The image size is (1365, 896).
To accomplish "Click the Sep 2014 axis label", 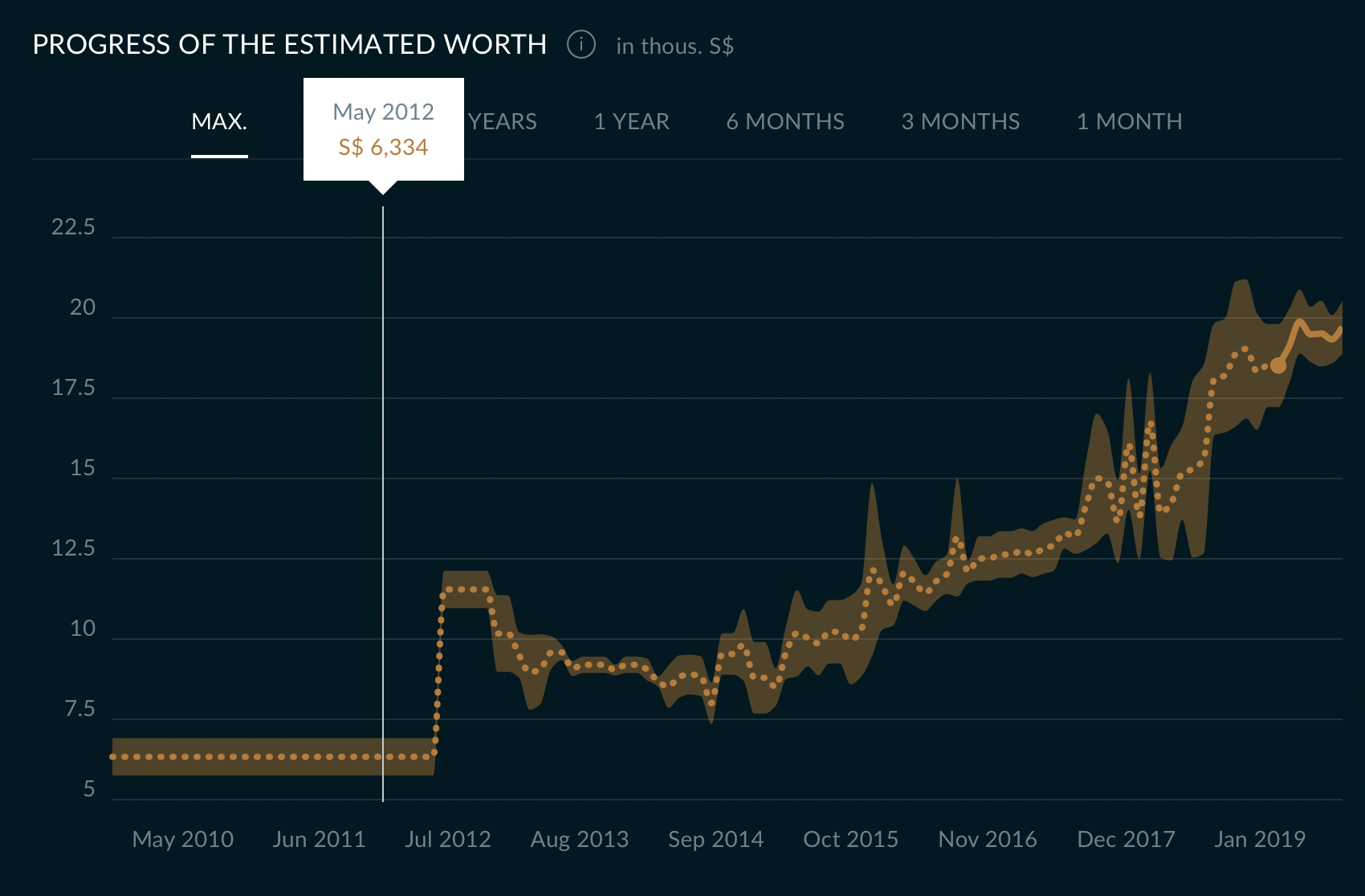I will pyautogui.click(x=715, y=839).
